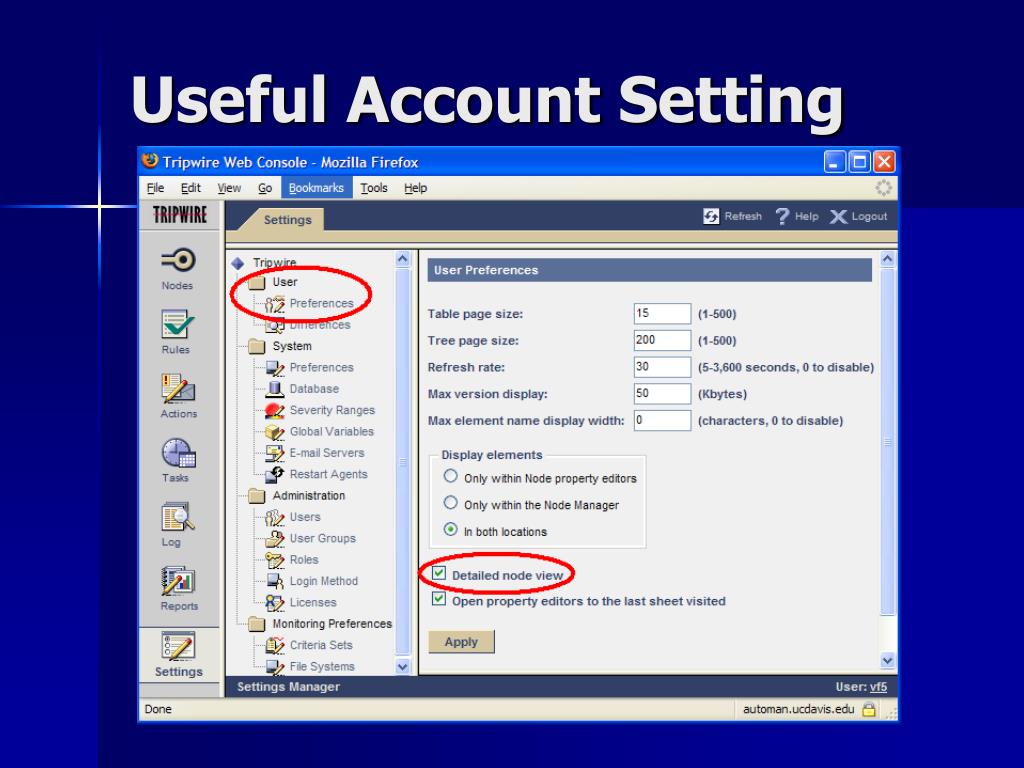Select the Tripwire root tree node
The image size is (1024, 768).
point(274,263)
